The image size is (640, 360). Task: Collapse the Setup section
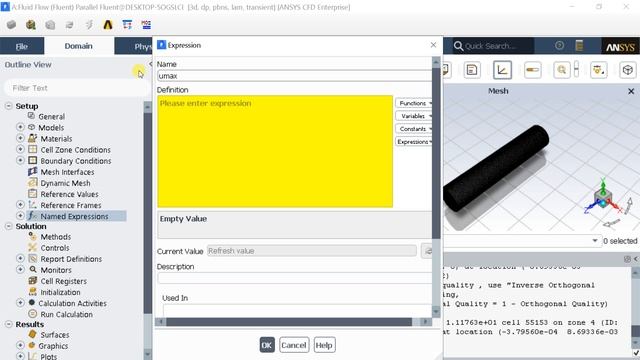click(9, 106)
